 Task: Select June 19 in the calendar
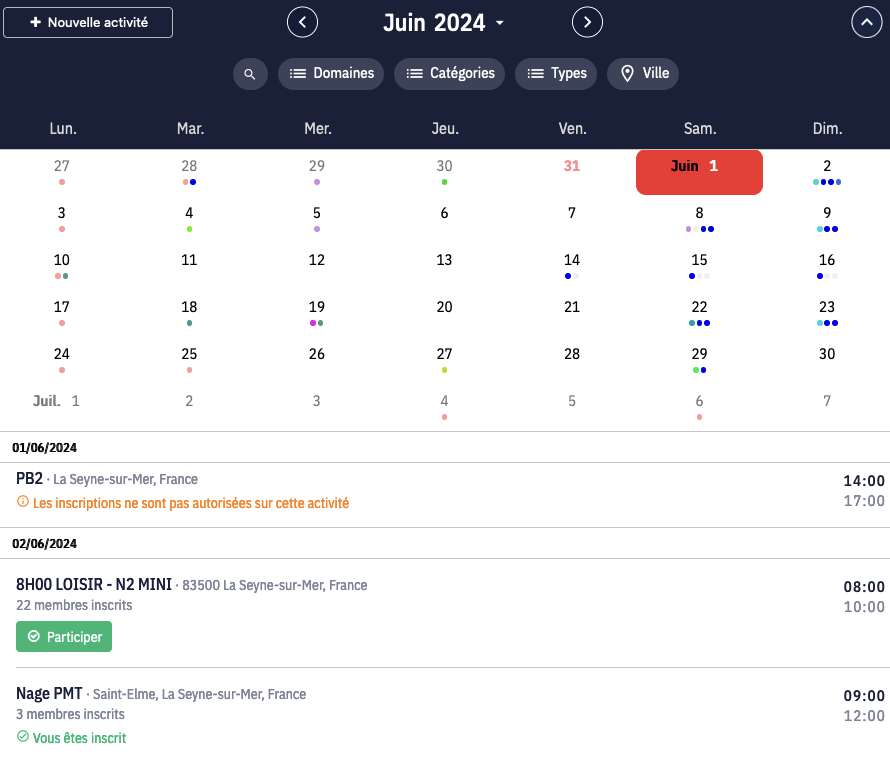pos(316,307)
